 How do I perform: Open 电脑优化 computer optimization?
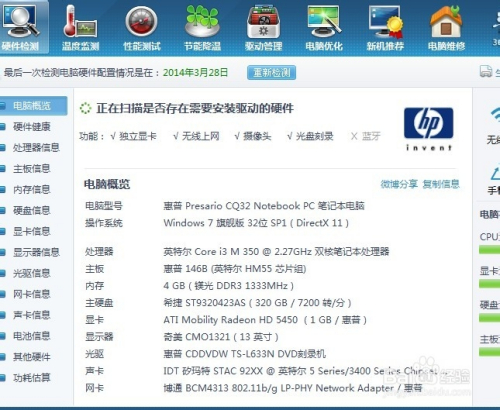point(324,27)
